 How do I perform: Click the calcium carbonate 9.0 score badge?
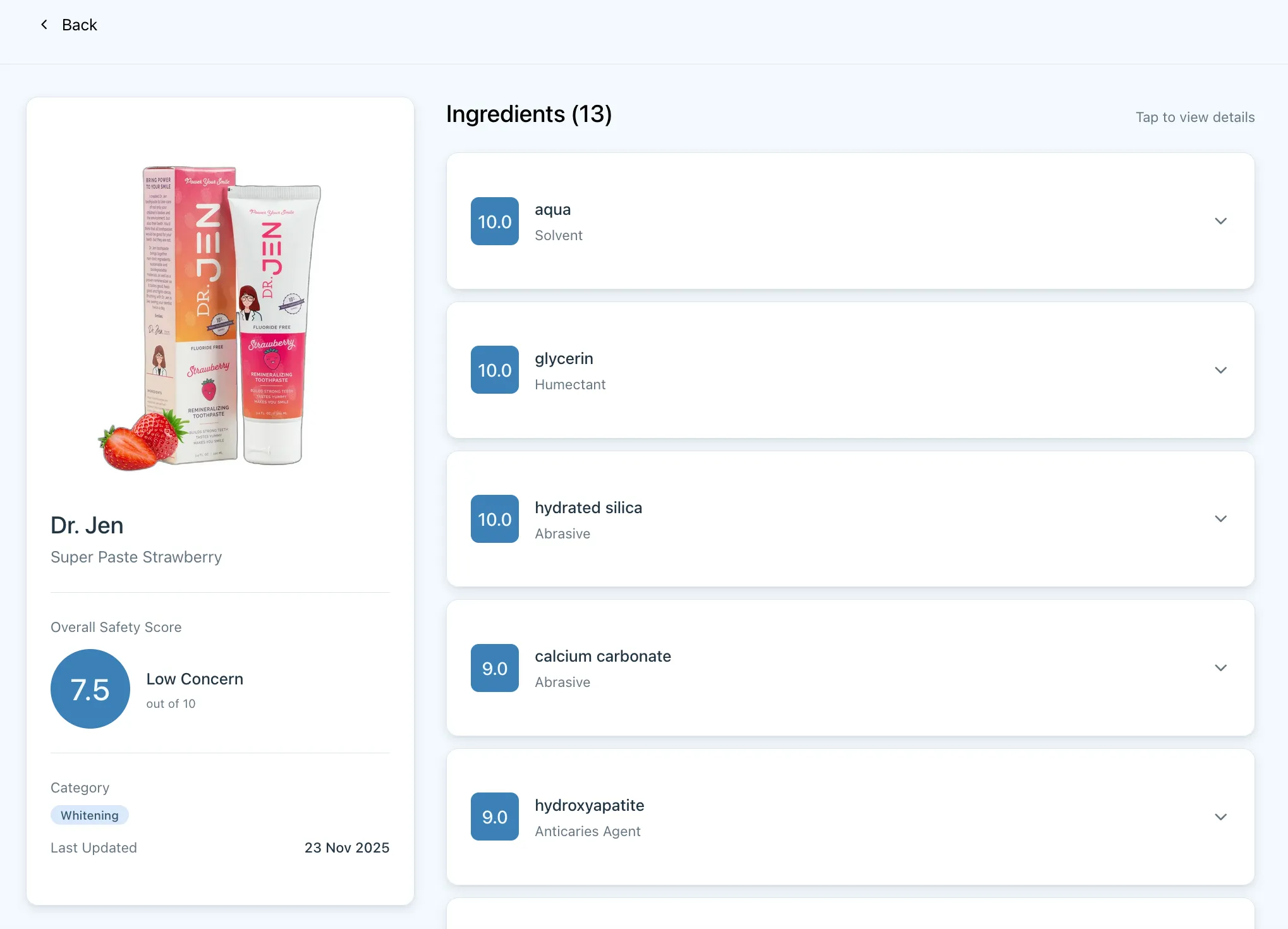(495, 668)
